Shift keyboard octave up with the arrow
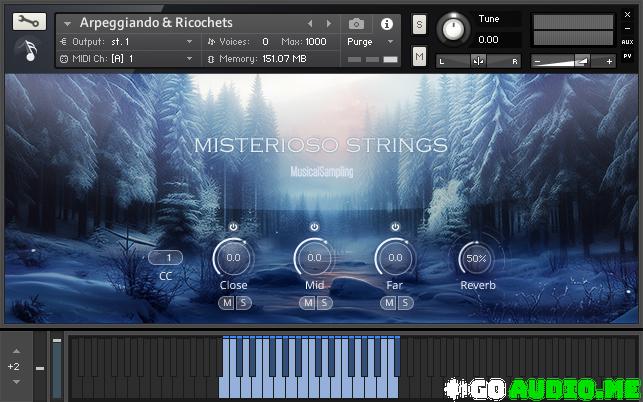This screenshot has width=643, height=402. pos(13,351)
